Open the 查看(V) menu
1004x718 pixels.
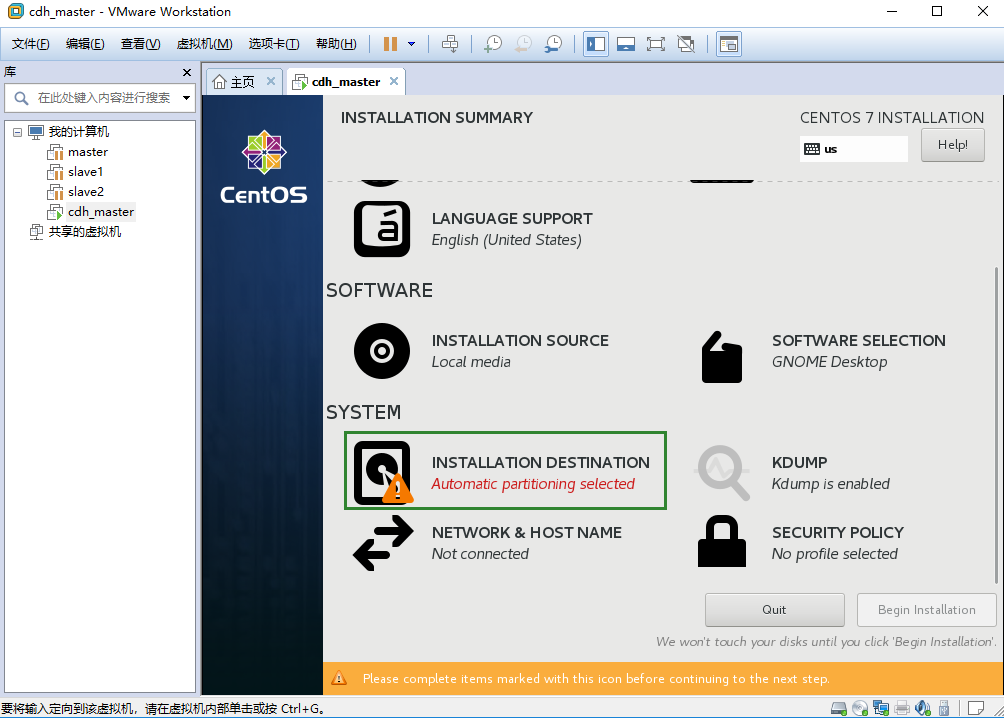[x=140, y=44]
